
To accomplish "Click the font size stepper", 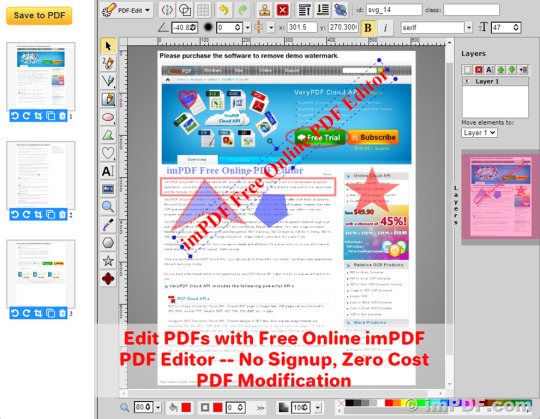I will [x=516, y=28].
